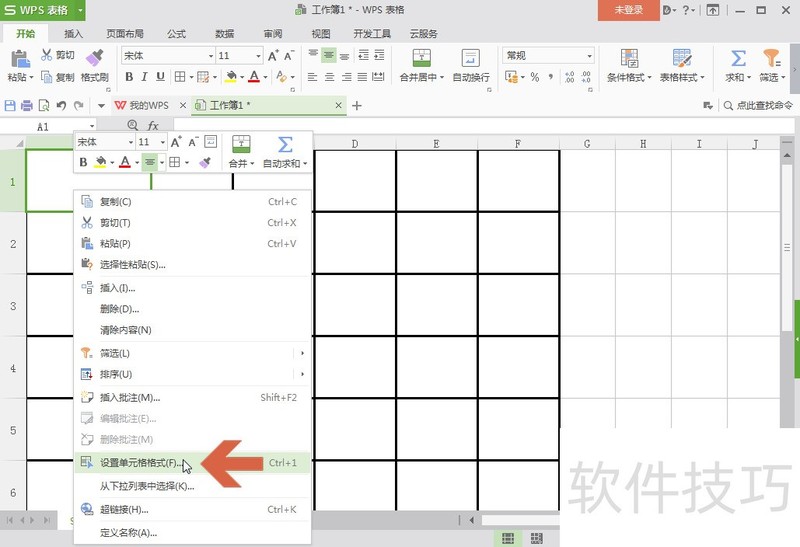Image resolution: width=800 pixels, height=547 pixels.
Task: Close the 工作簿1 document tab
Action: coord(338,105)
